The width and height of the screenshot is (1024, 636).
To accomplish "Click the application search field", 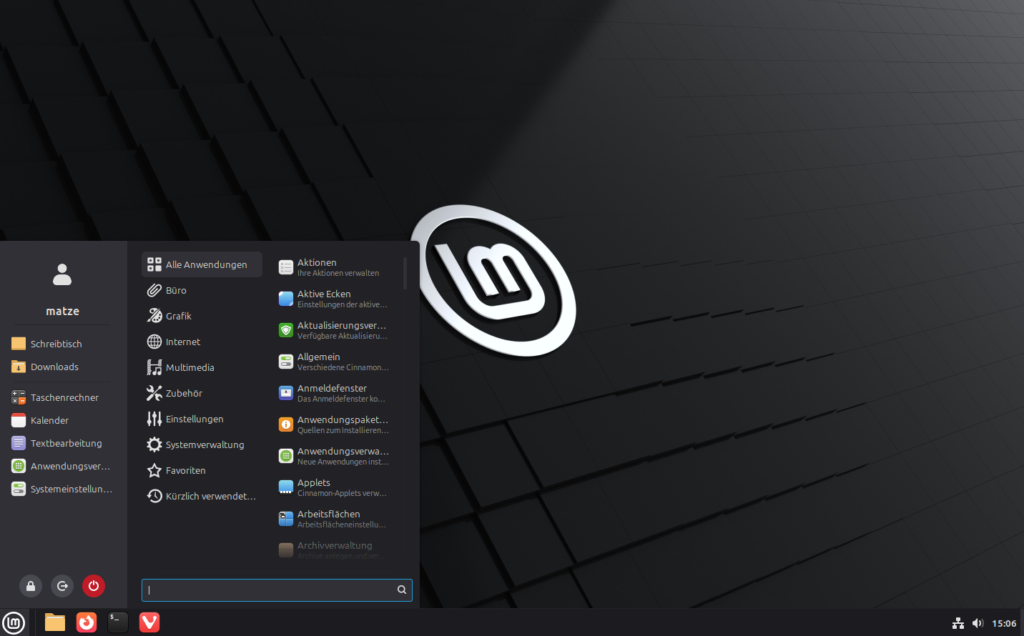I will pos(270,590).
